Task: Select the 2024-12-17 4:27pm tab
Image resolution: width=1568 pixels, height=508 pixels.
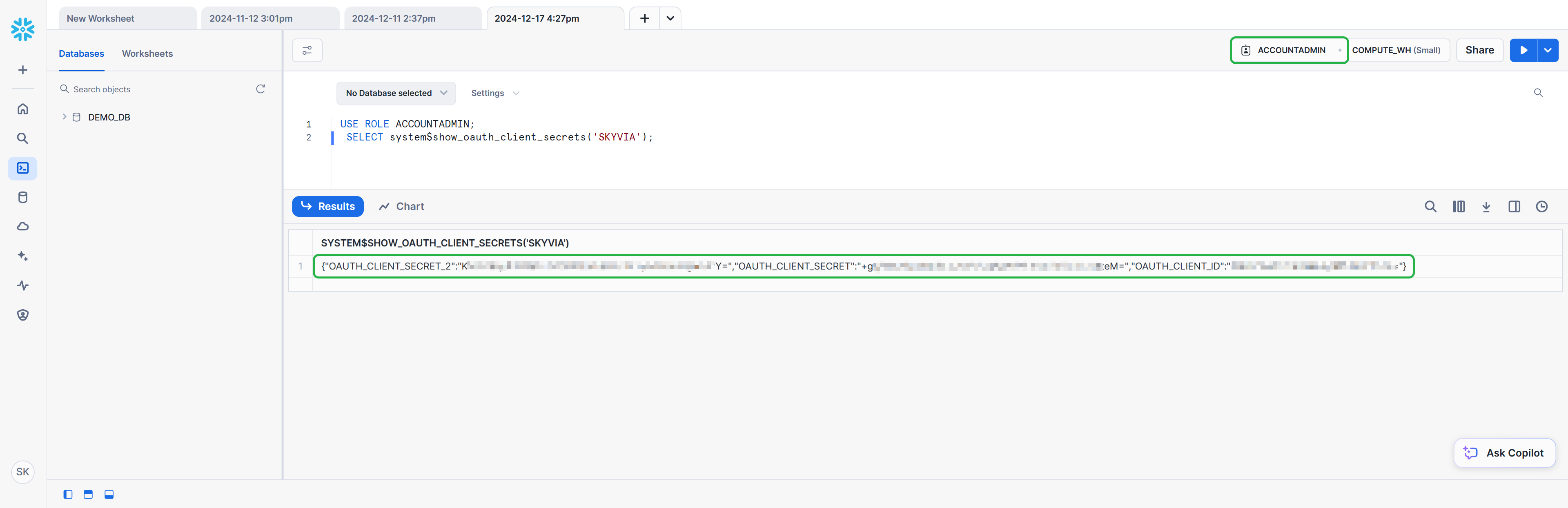Action: pos(555,18)
